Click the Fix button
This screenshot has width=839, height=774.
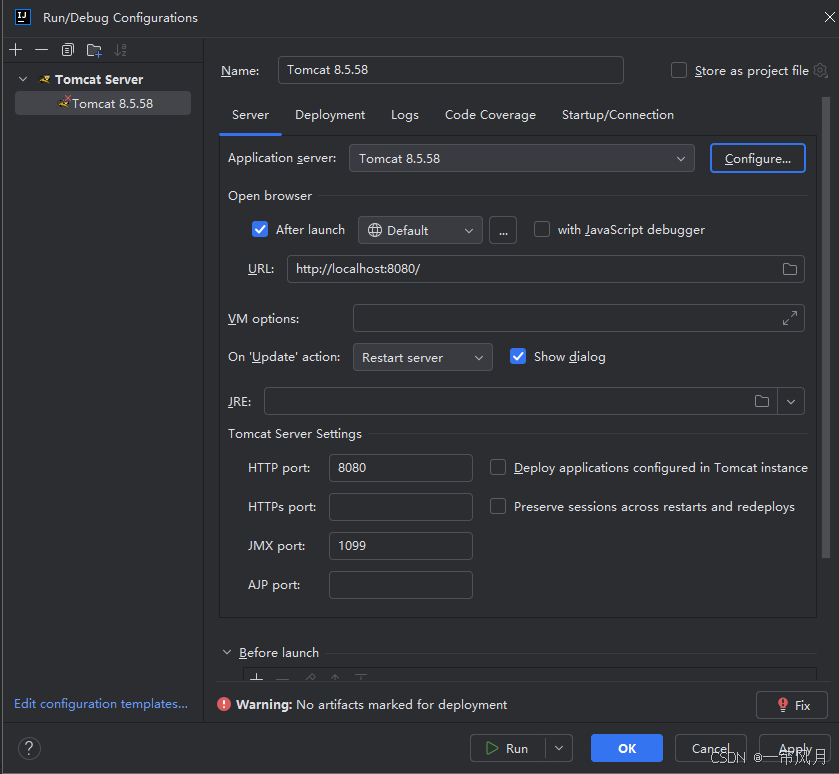point(791,705)
